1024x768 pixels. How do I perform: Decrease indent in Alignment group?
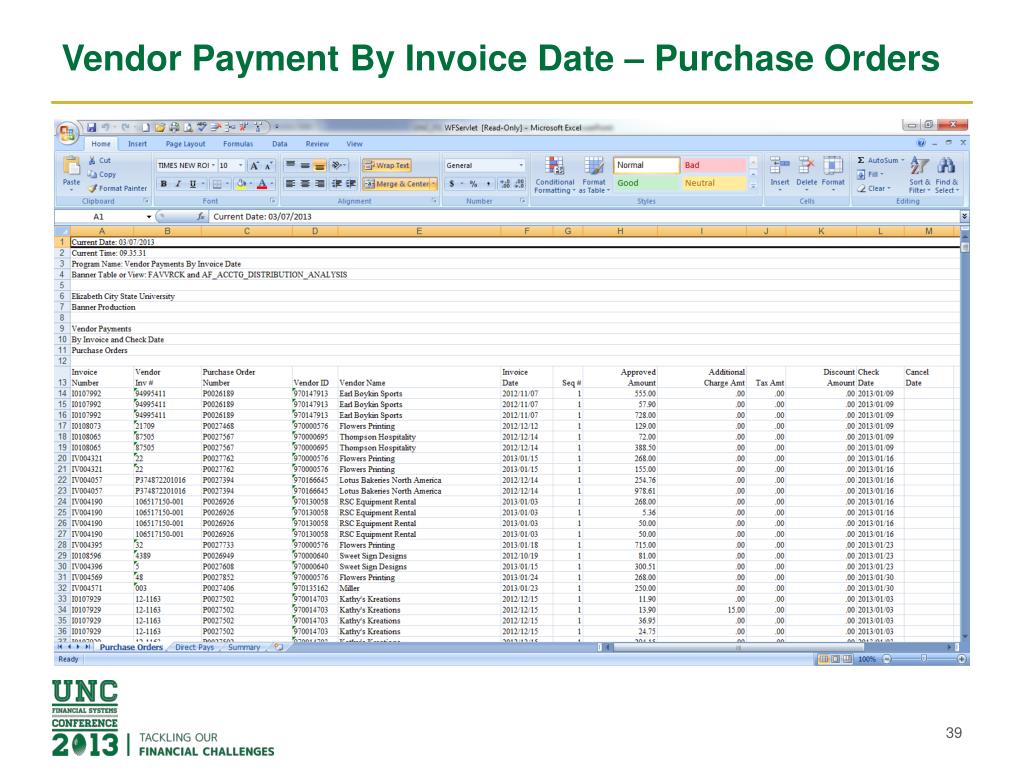[337, 184]
